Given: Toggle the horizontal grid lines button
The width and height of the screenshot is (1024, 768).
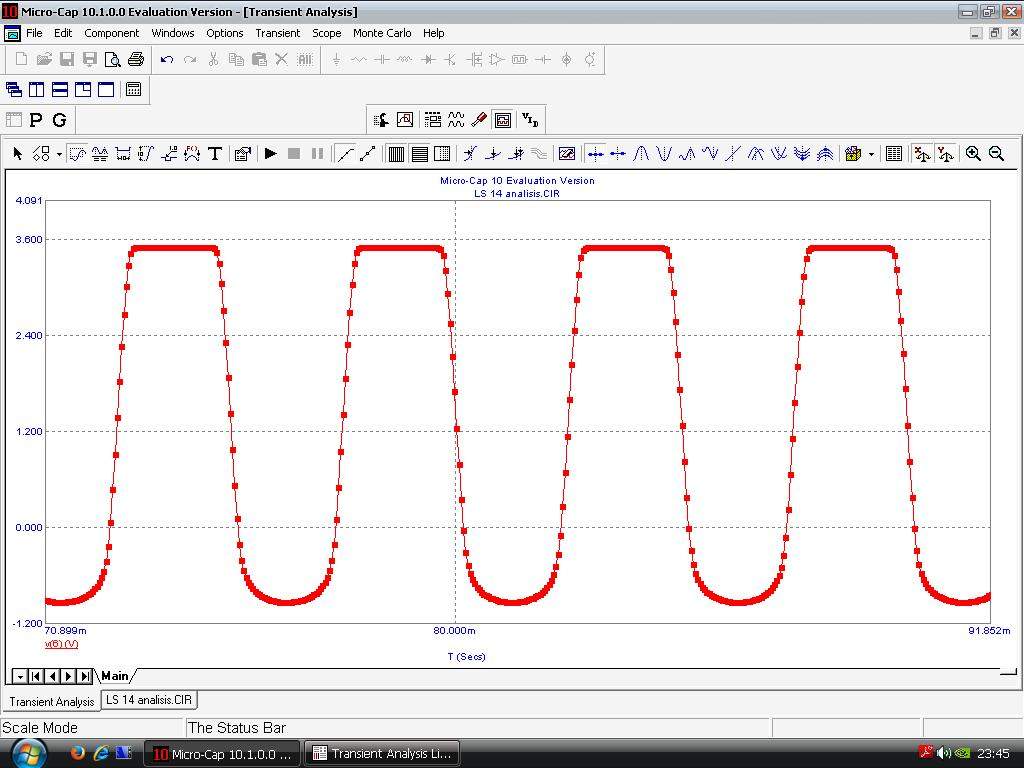Looking at the screenshot, I should [419, 154].
